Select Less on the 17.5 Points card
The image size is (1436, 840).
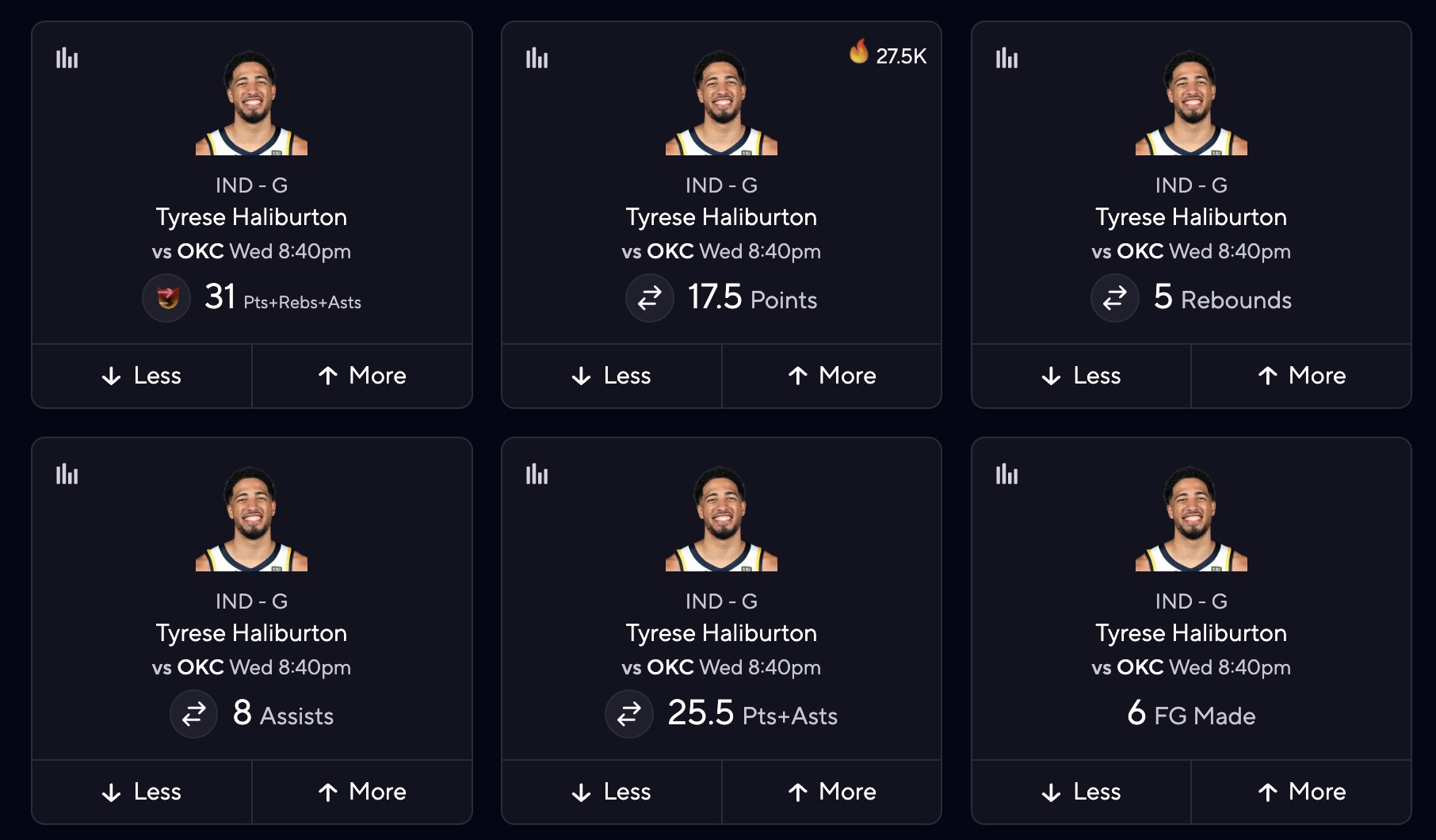pyautogui.click(x=611, y=376)
